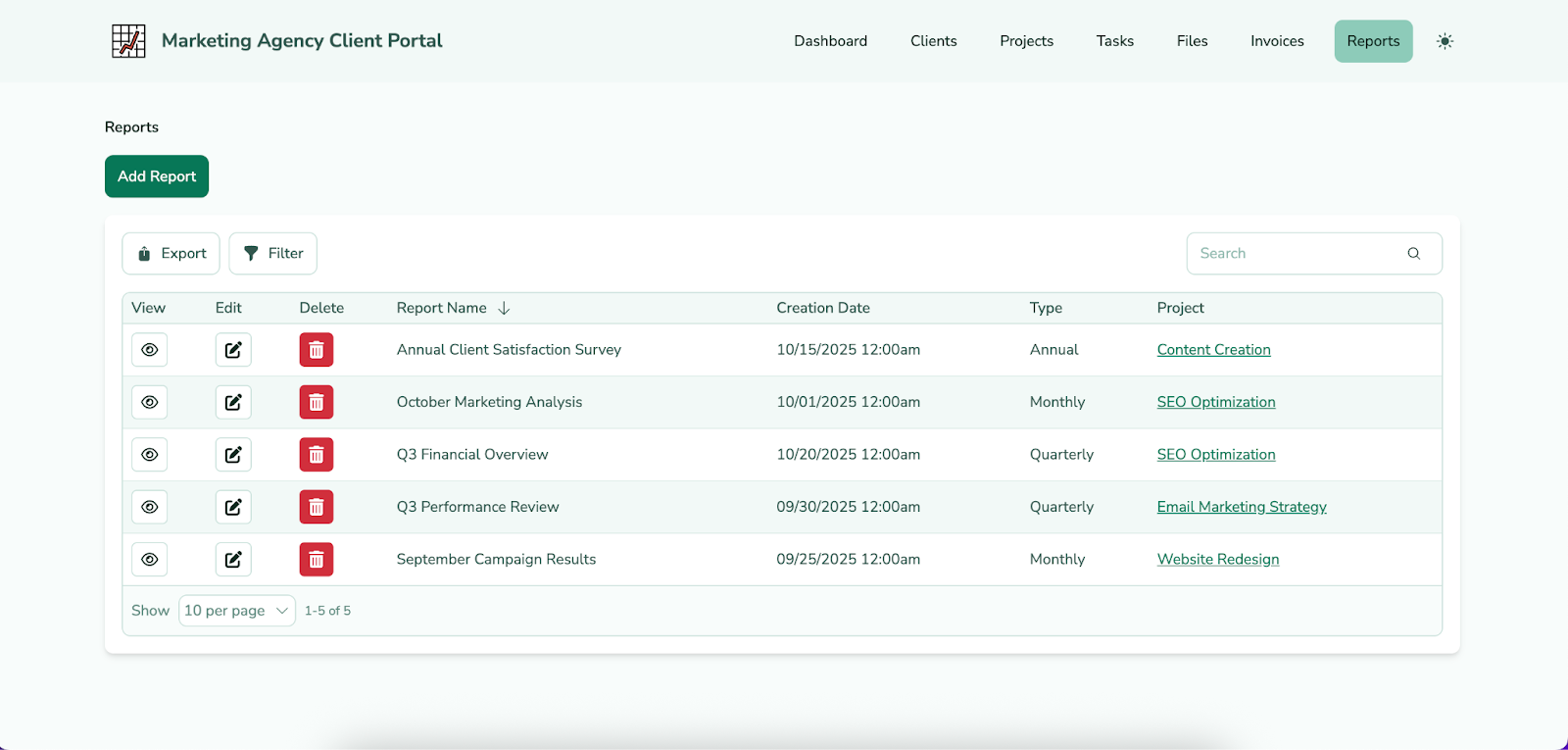This screenshot has width=1568, height=750.
Task: Toggle the light/dark theme sun icon
Action: tap(1445, 41)
